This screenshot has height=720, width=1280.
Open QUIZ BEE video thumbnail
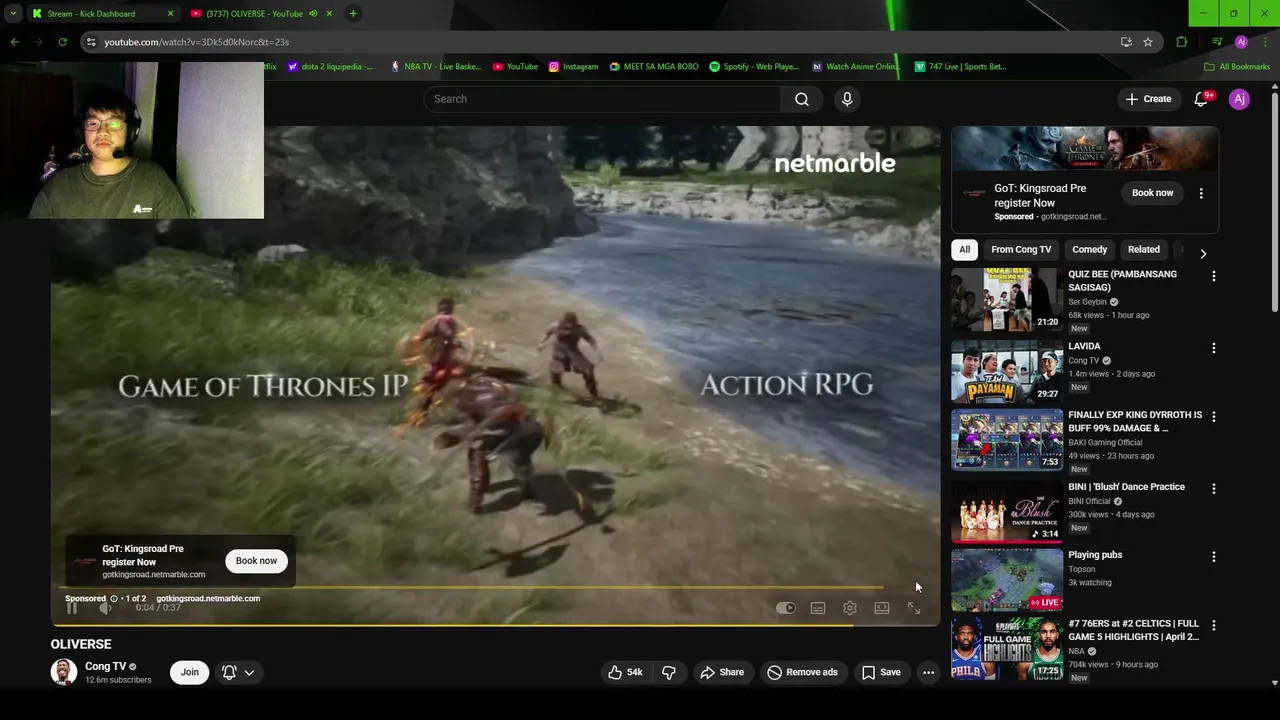click(1006, 299)
